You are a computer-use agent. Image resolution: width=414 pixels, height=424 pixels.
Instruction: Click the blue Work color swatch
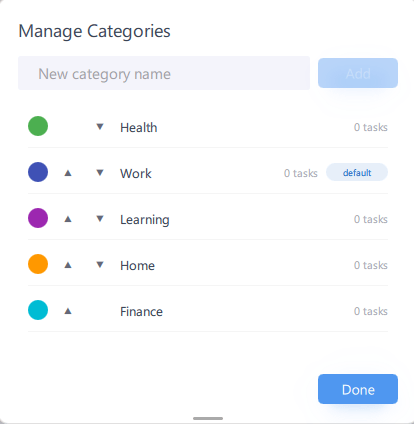[38, 172]
